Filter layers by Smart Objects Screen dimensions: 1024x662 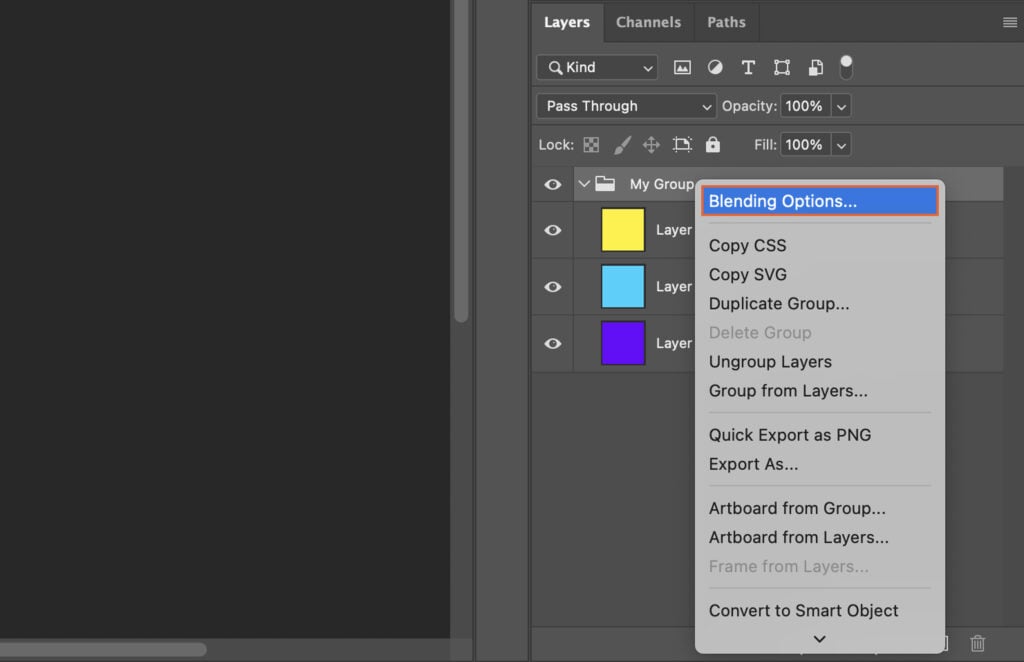click(x=815, y=67)
